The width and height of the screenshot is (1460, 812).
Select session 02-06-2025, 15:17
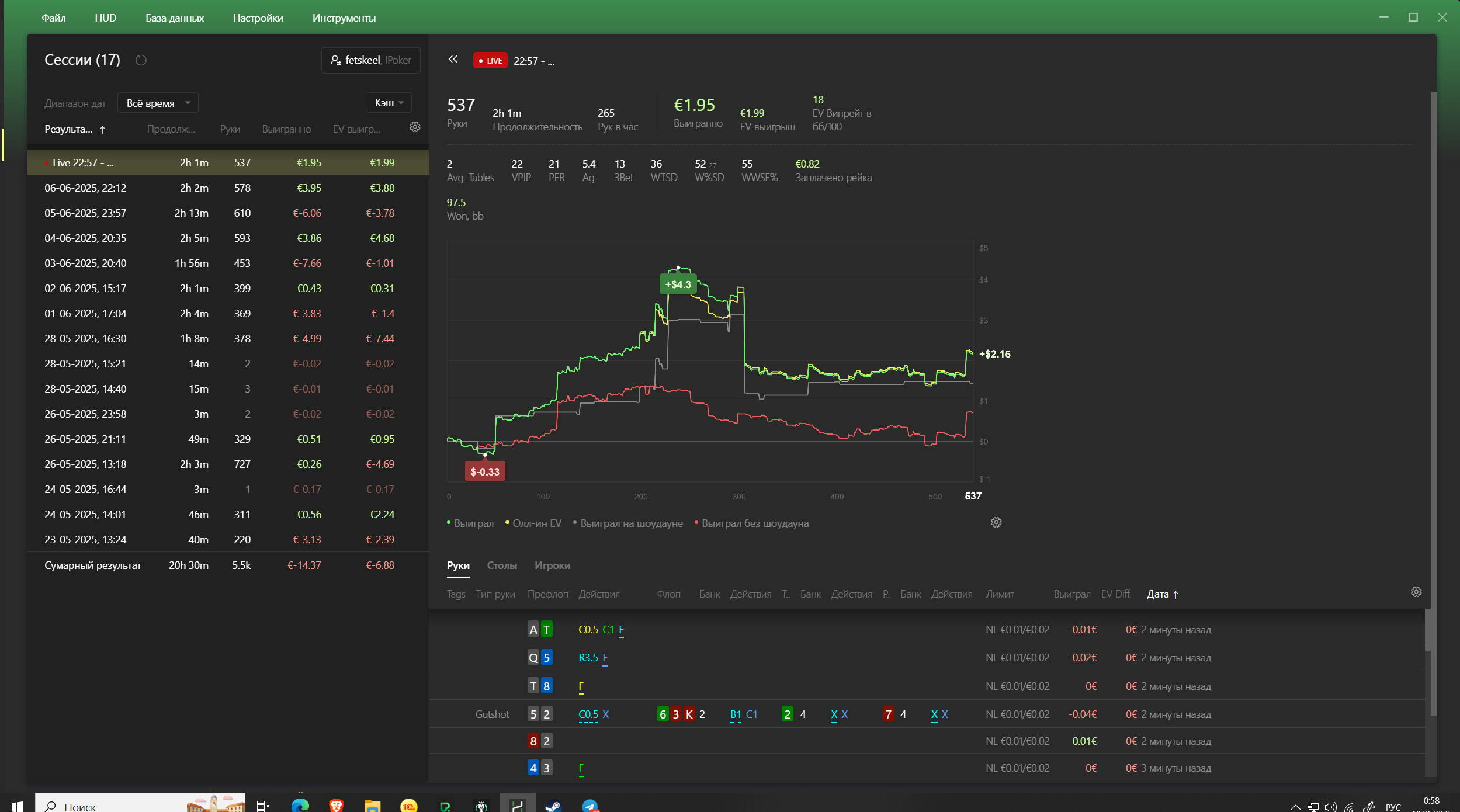click(x=228, y=288)
